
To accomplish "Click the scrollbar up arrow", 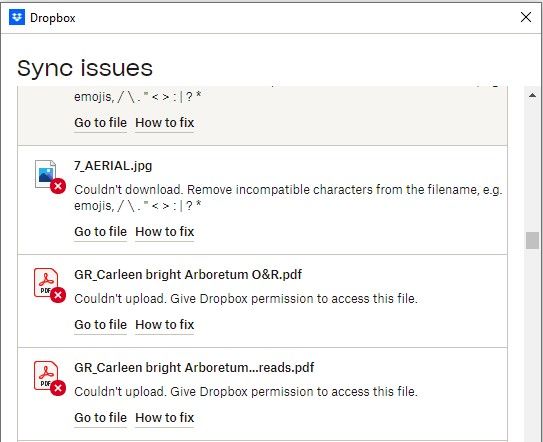I will [532, 95].
